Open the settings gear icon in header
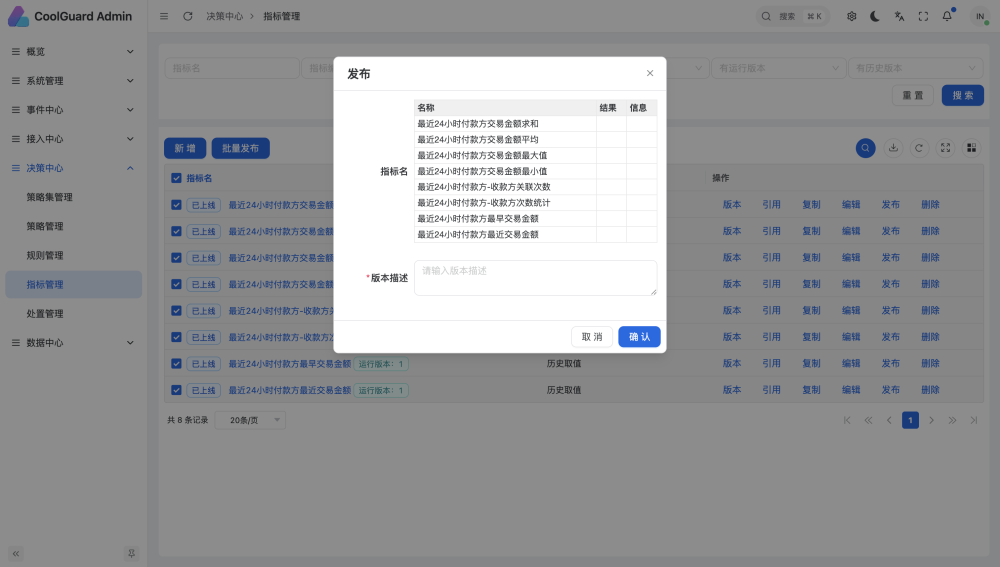This screenshot has width=1000, height=567. coord(851,16)
